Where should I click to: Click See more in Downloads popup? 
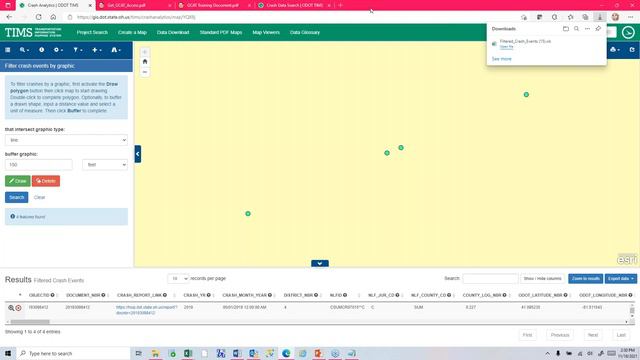(x=501, y=59)
